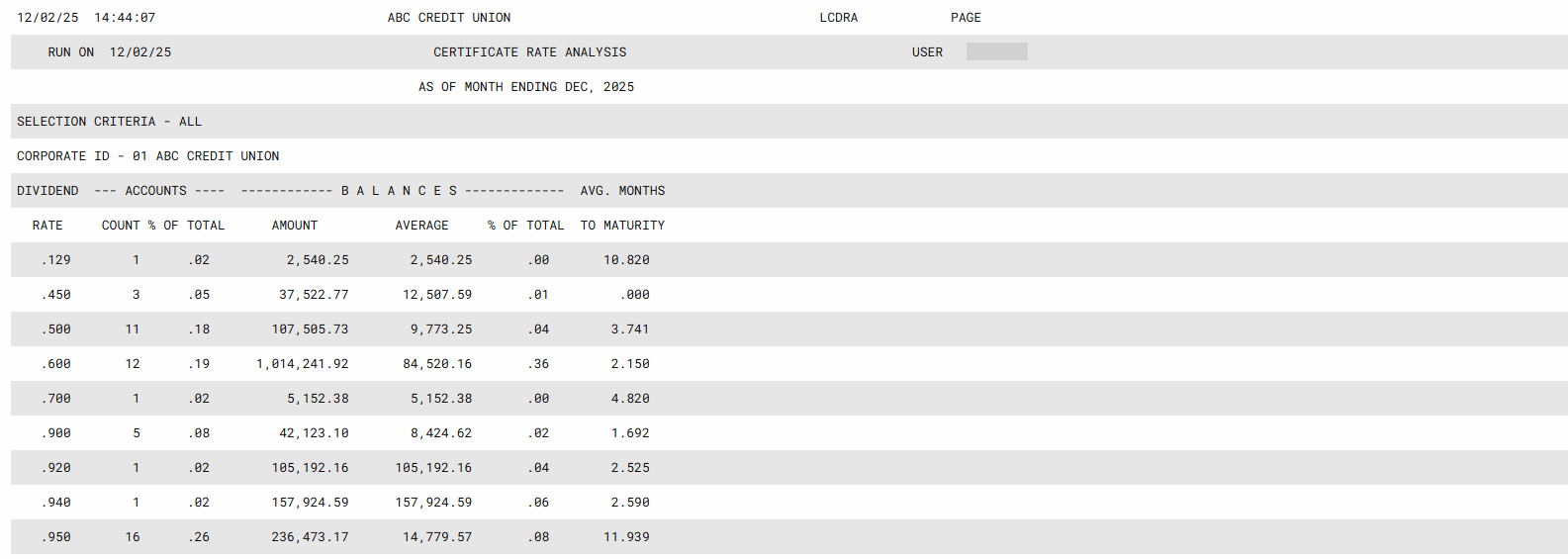Select the SELECTION CRITERIA - ALL line
1568x559 pixels.
tap(109, 122)
